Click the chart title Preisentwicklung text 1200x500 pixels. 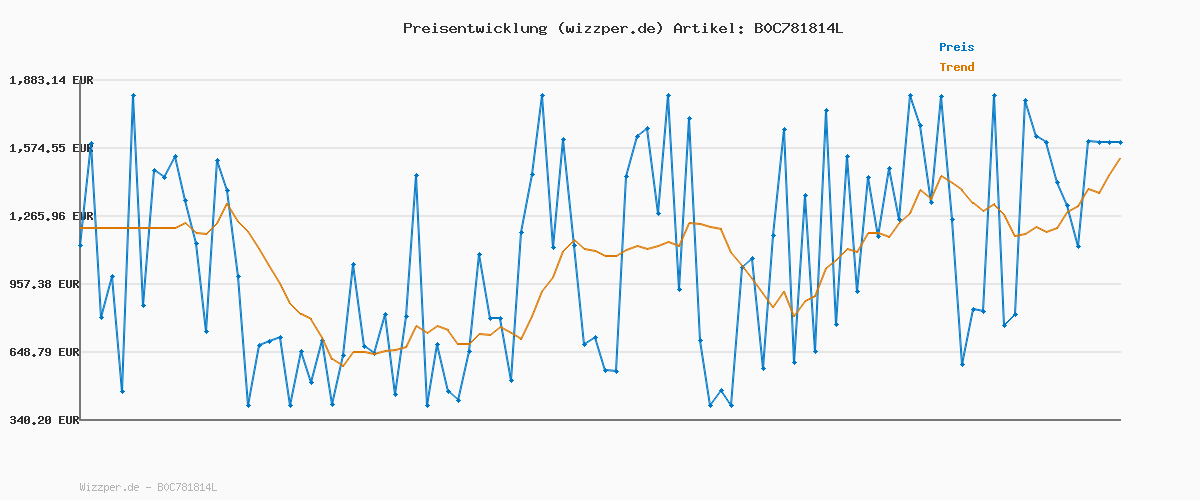(x=474, y=28)
